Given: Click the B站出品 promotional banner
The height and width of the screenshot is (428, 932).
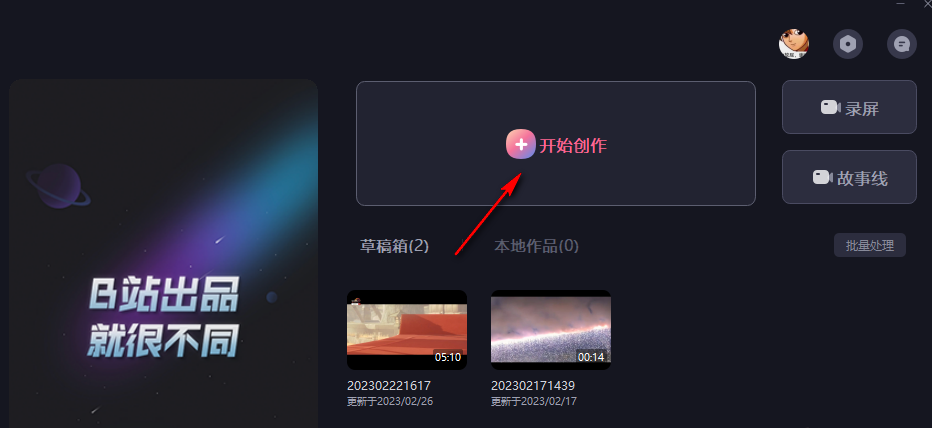Looking at the screenshot, I should coord(163,254).
